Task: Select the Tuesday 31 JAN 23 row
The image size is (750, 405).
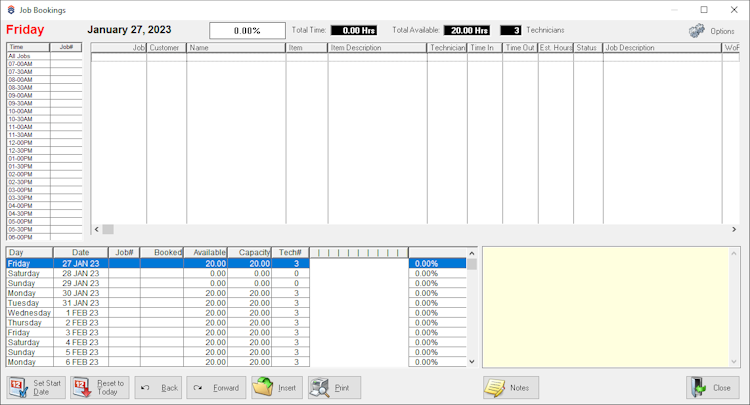Action: tap(236, 303)
